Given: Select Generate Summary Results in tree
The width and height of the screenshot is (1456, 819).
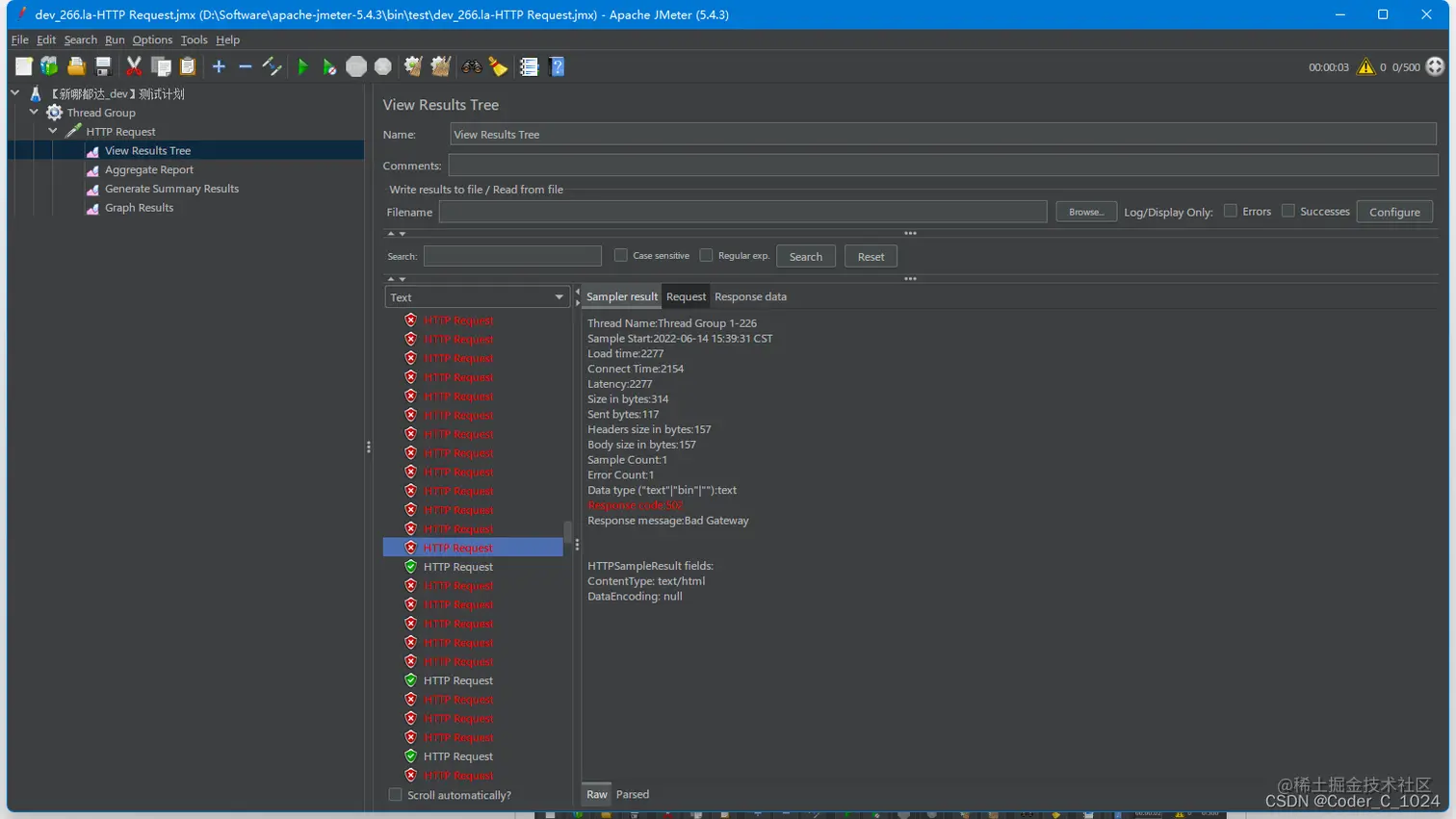Looking at the screenshot, I should point(171,189).
